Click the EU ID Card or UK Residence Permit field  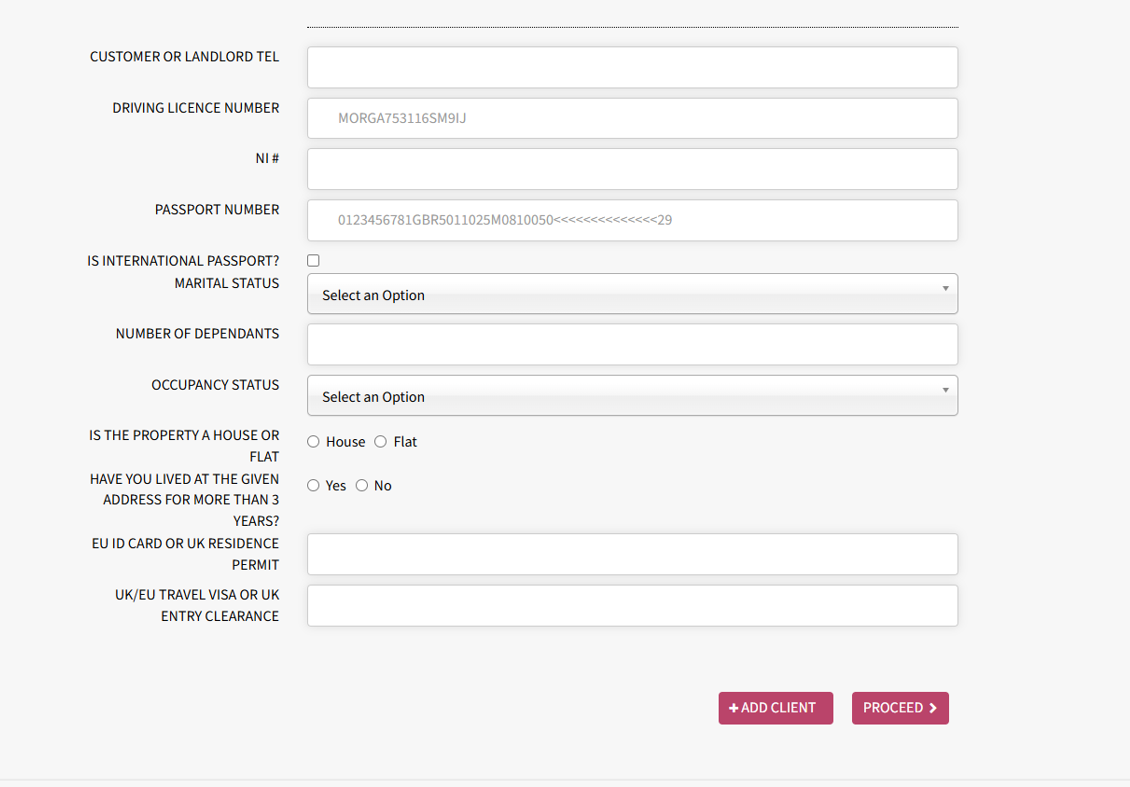(632, 554)
